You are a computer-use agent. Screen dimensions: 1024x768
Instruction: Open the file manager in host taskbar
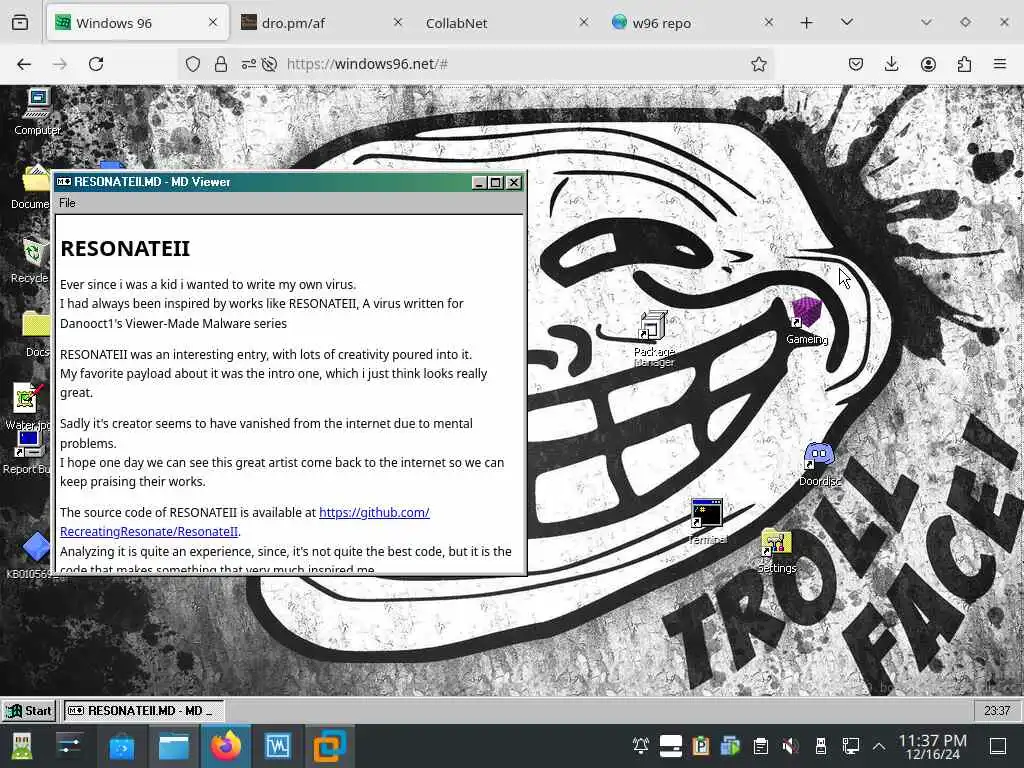click(x=174, y=746)
